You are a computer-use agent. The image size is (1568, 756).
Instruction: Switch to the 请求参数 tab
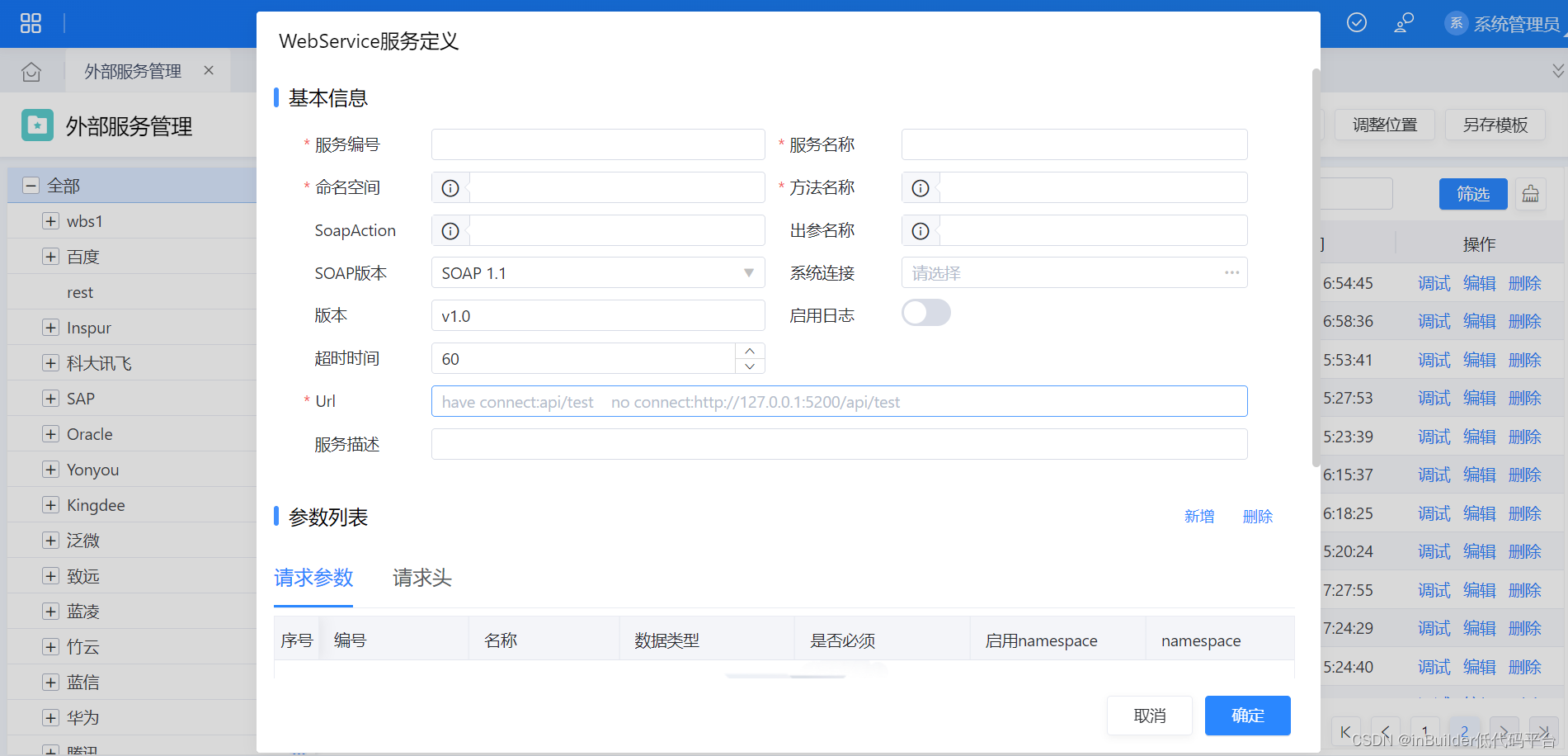point(313,578)
